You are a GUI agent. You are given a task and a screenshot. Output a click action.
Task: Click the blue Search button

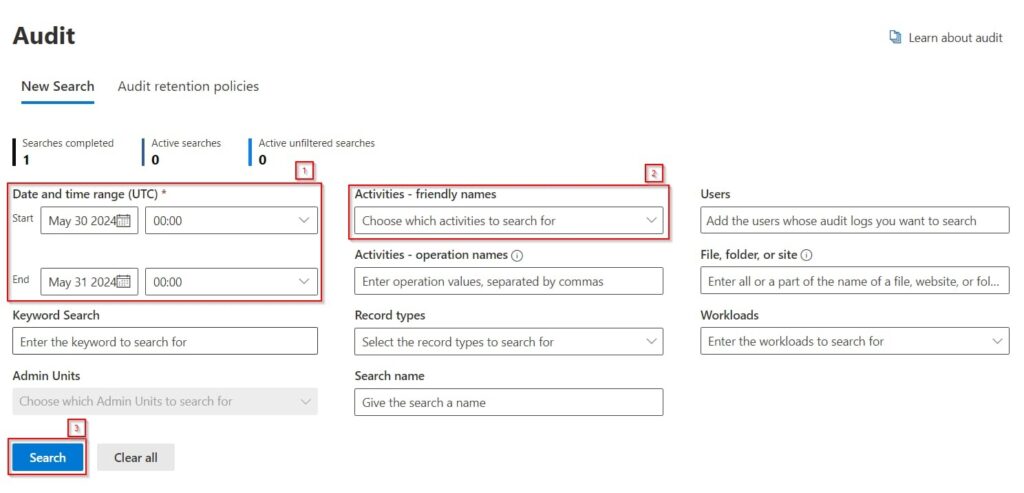click(47, 458)
